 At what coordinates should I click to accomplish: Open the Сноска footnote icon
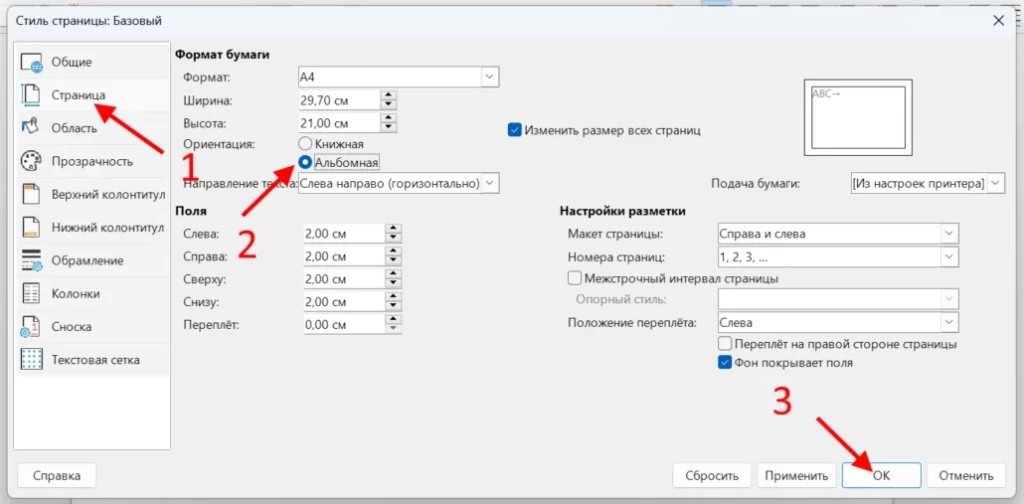pyautogui.click(x=31, y=326)
